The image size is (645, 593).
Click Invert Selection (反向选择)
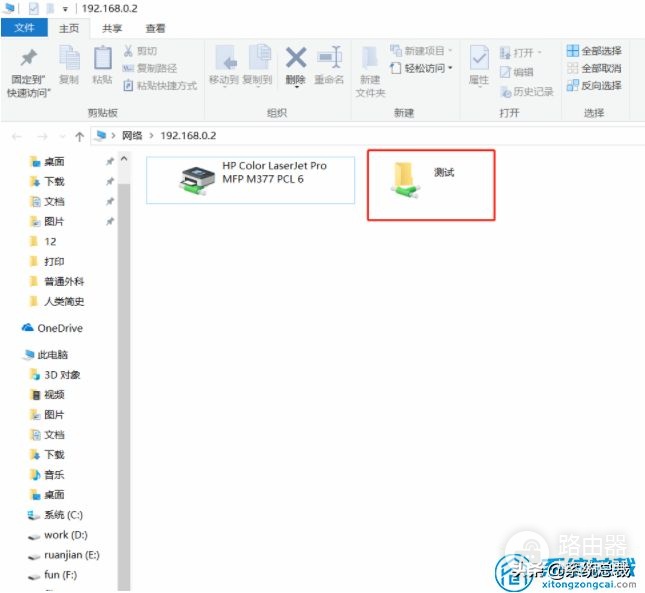coord(594,86)
